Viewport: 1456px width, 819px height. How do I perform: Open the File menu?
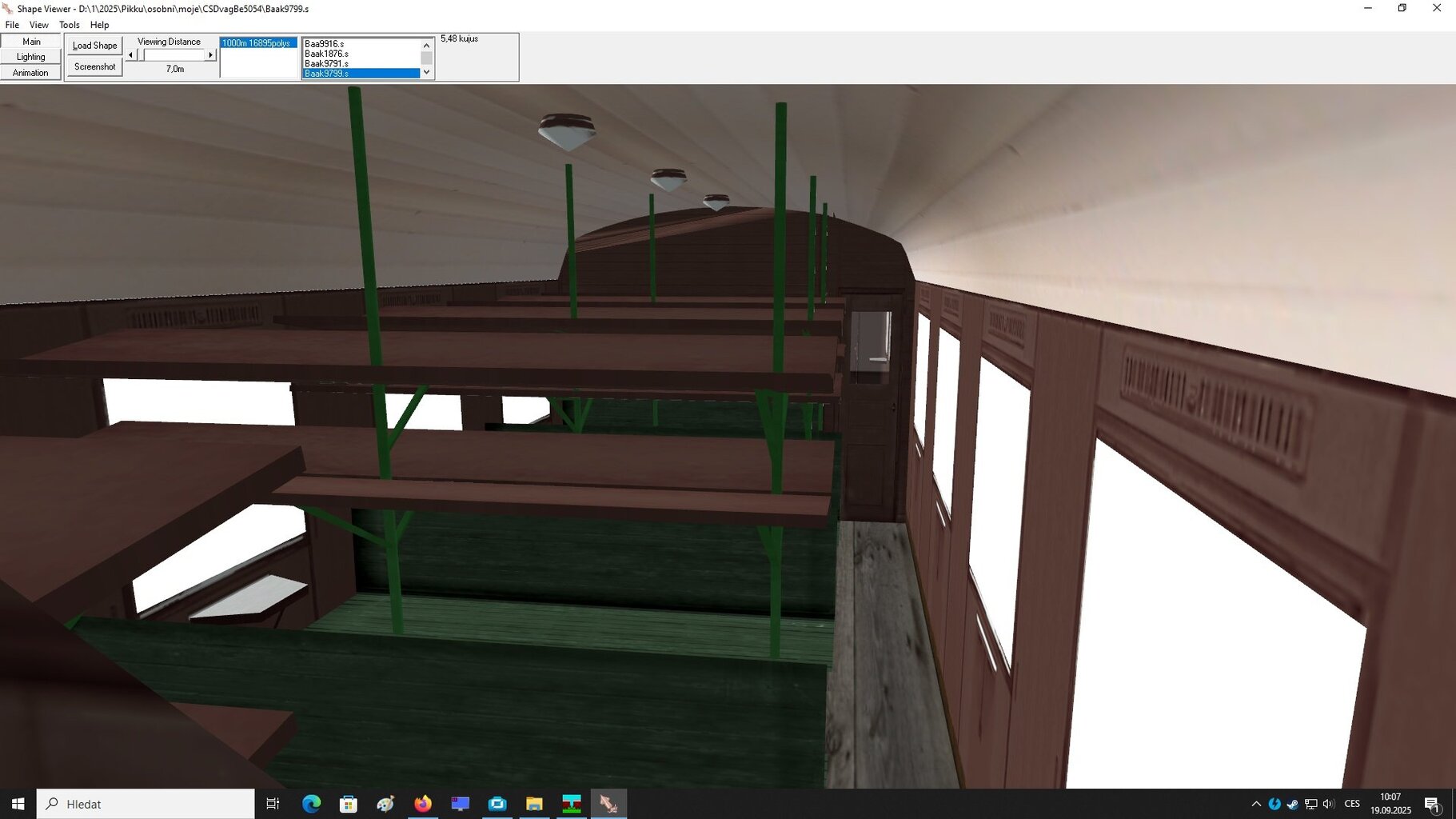coord(12,25)
